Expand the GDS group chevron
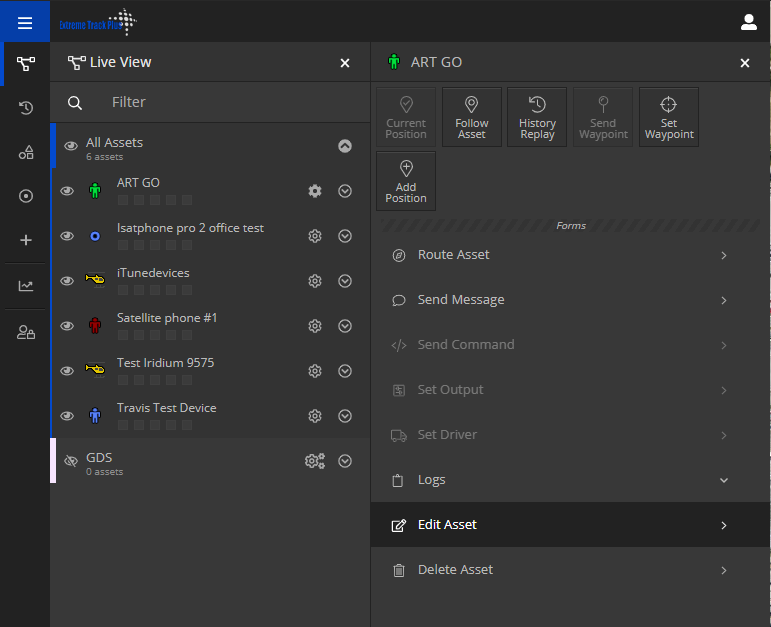771x627 pixels. pos(345,461)
